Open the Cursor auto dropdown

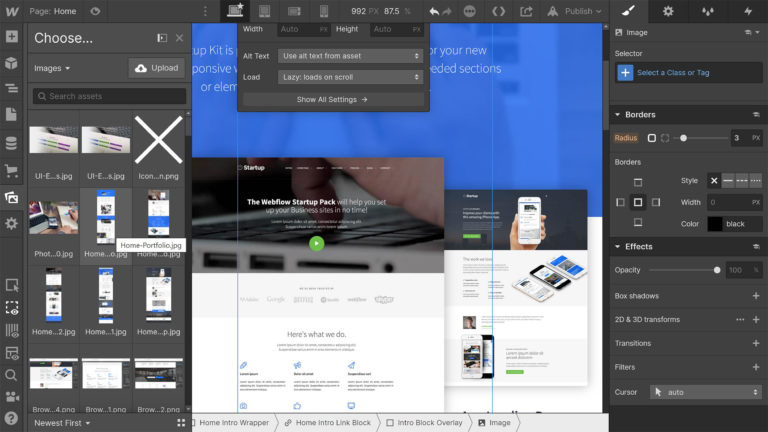[x=706, y=392]
